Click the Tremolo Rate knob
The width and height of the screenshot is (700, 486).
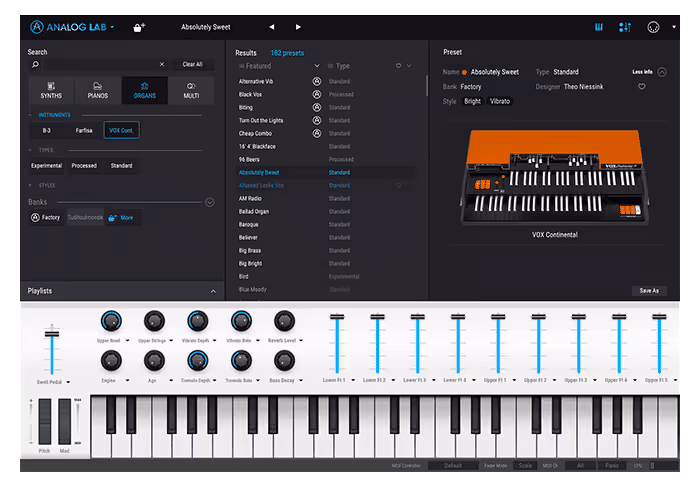click(241, 361)
